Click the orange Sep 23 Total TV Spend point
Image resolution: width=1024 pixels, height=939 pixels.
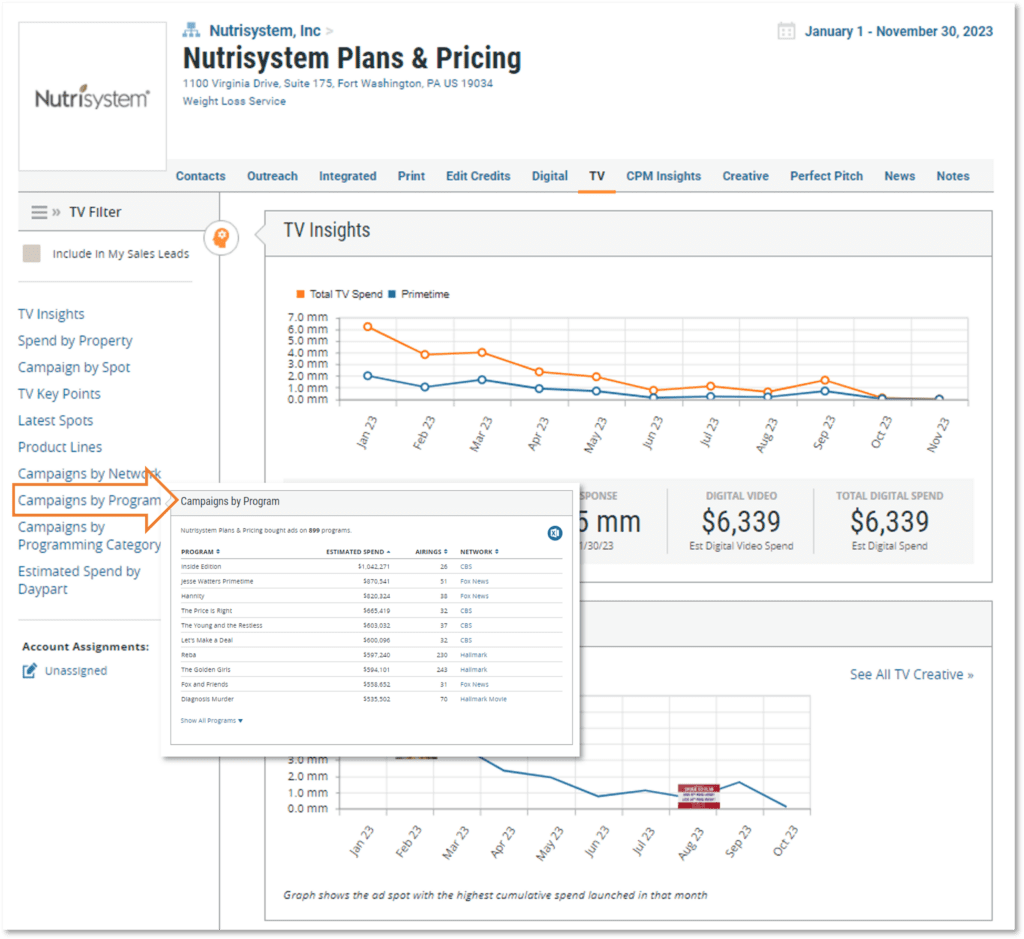pyautogui.click(x=825, y=380)
